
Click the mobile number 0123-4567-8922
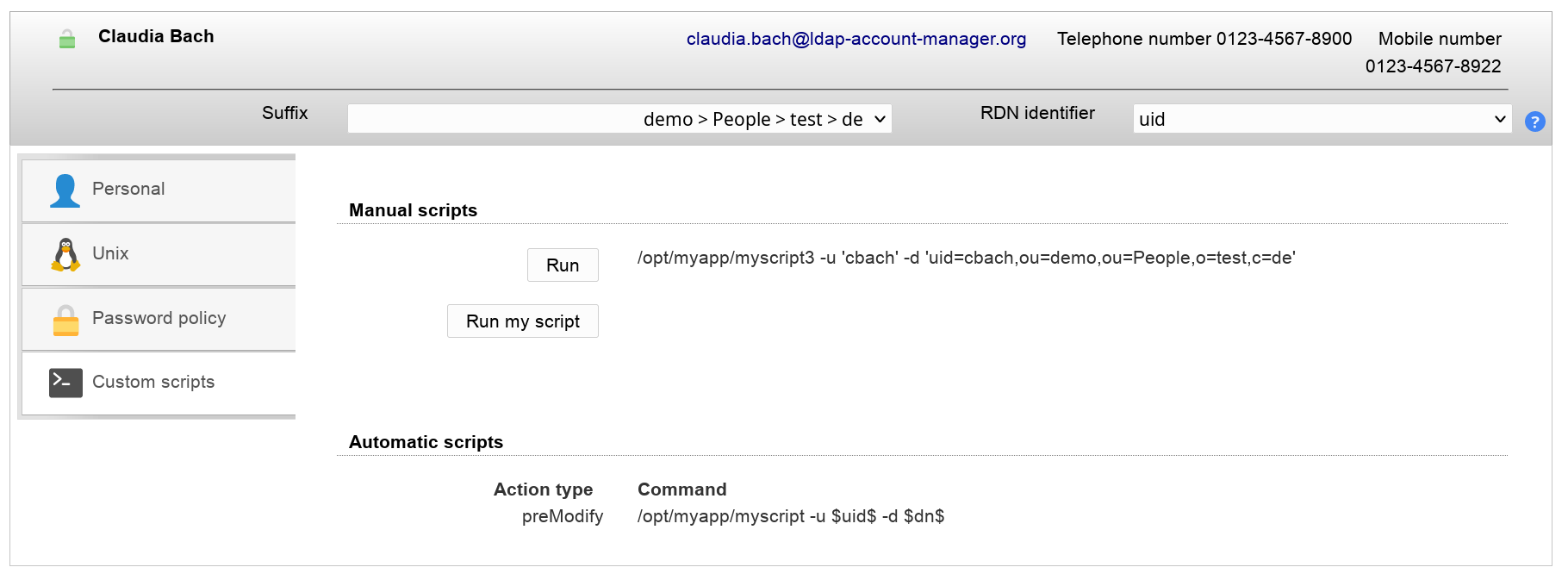(1433, 66)
